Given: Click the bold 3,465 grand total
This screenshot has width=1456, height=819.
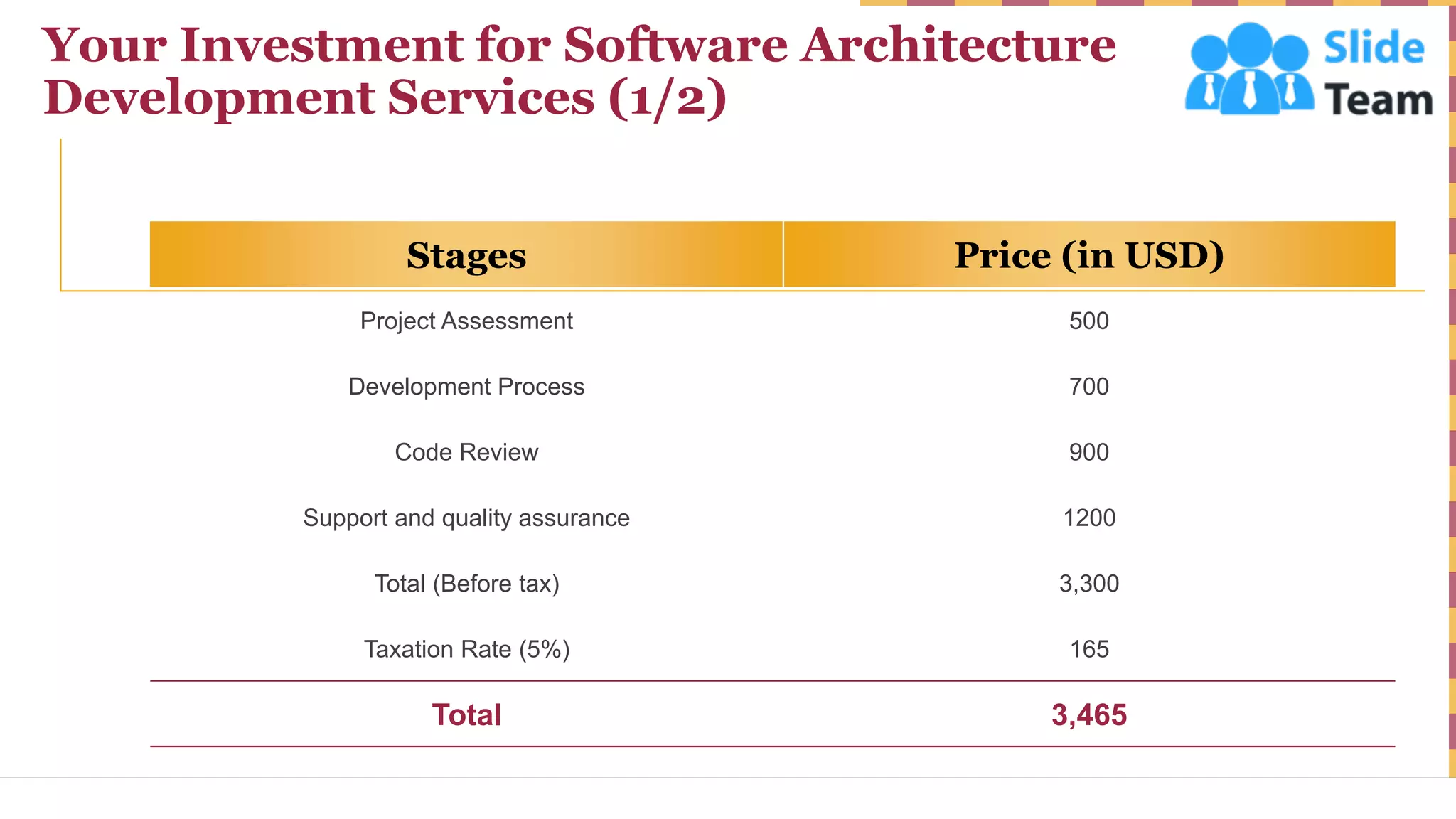Looking at the screenshot, I should pyautogui.click(x=1088, y=714).
